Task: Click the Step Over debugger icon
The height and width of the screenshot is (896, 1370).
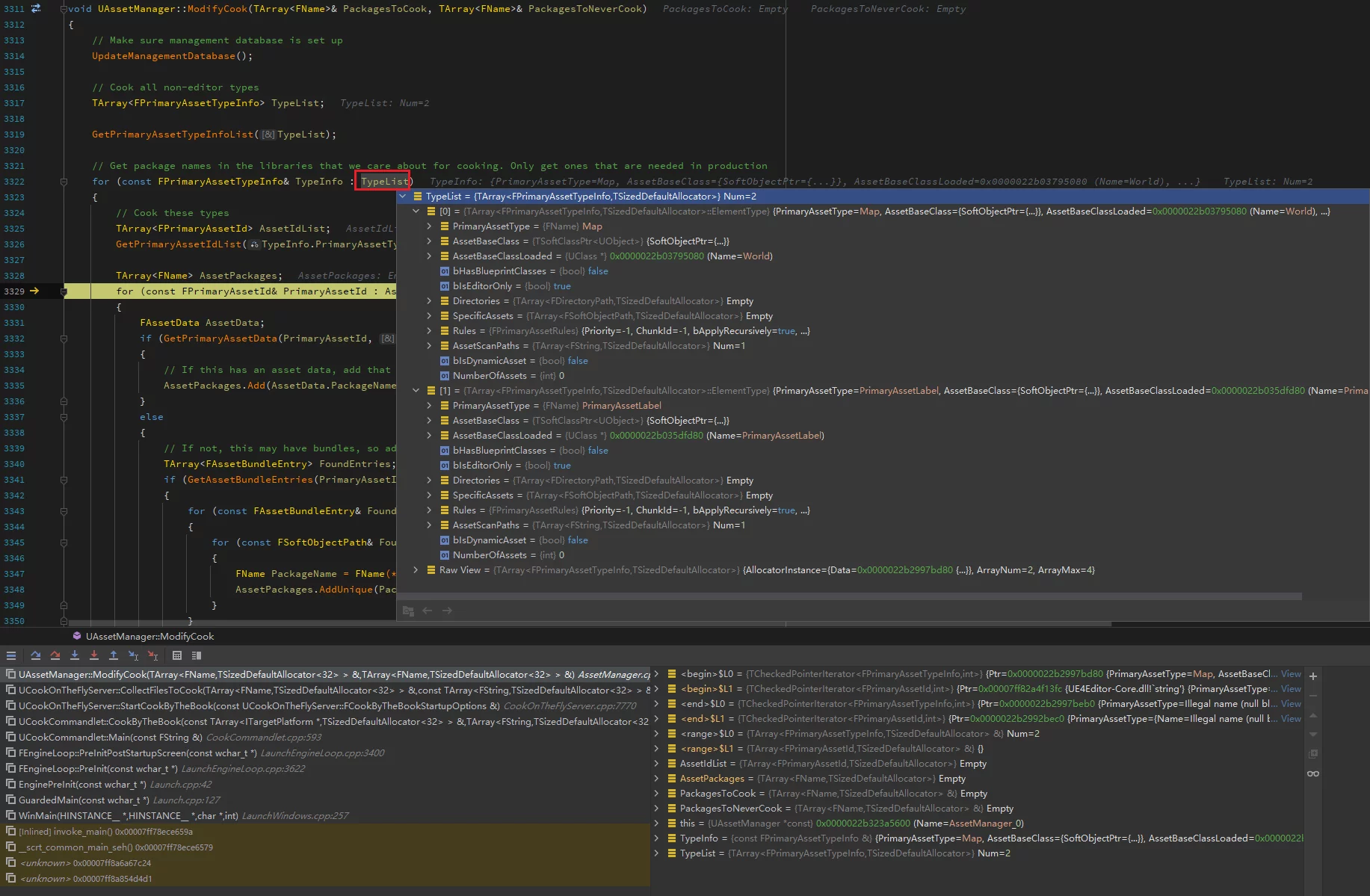Action: pyautogui.click(x=35, y=655)
